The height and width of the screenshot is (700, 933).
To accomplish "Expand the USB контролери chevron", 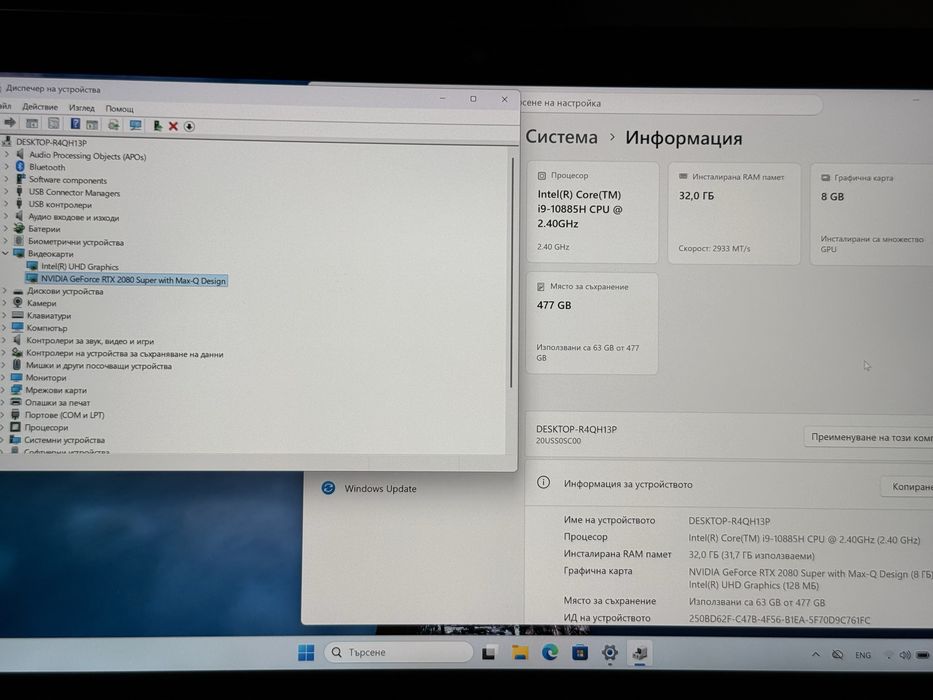I will tap(7, 204).
